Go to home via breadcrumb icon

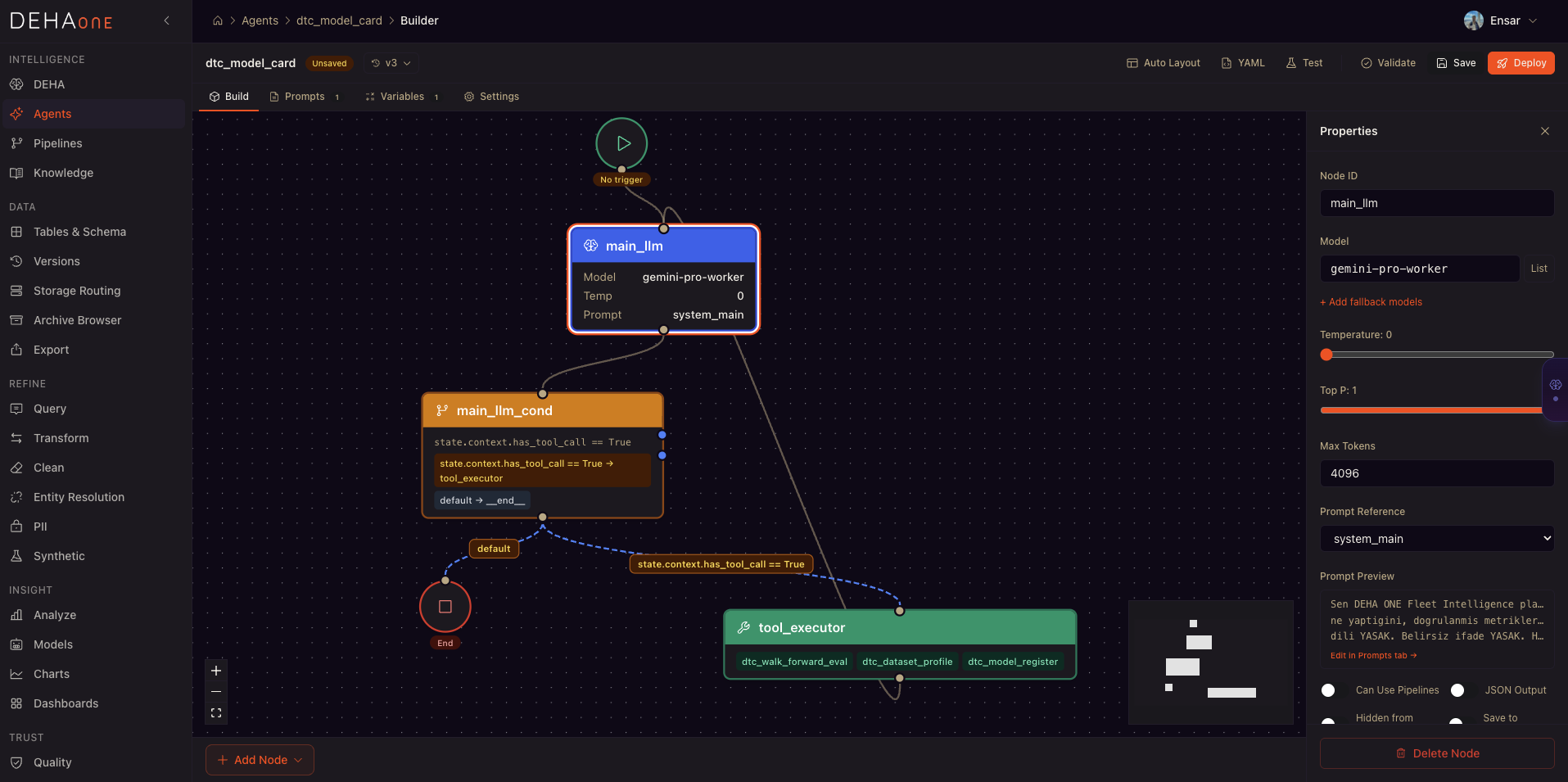point(218,20)
